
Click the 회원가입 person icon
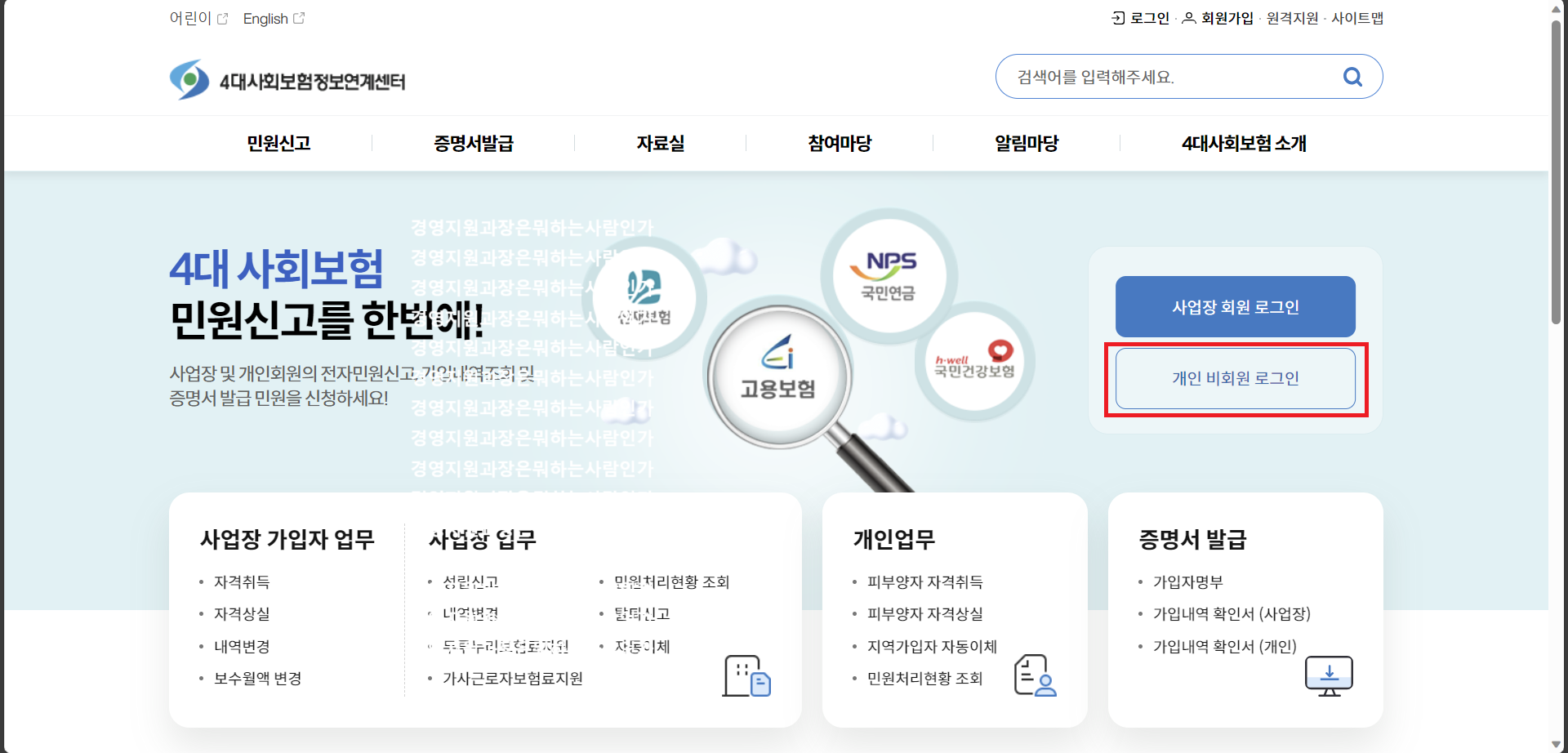tap(1188, 18)
